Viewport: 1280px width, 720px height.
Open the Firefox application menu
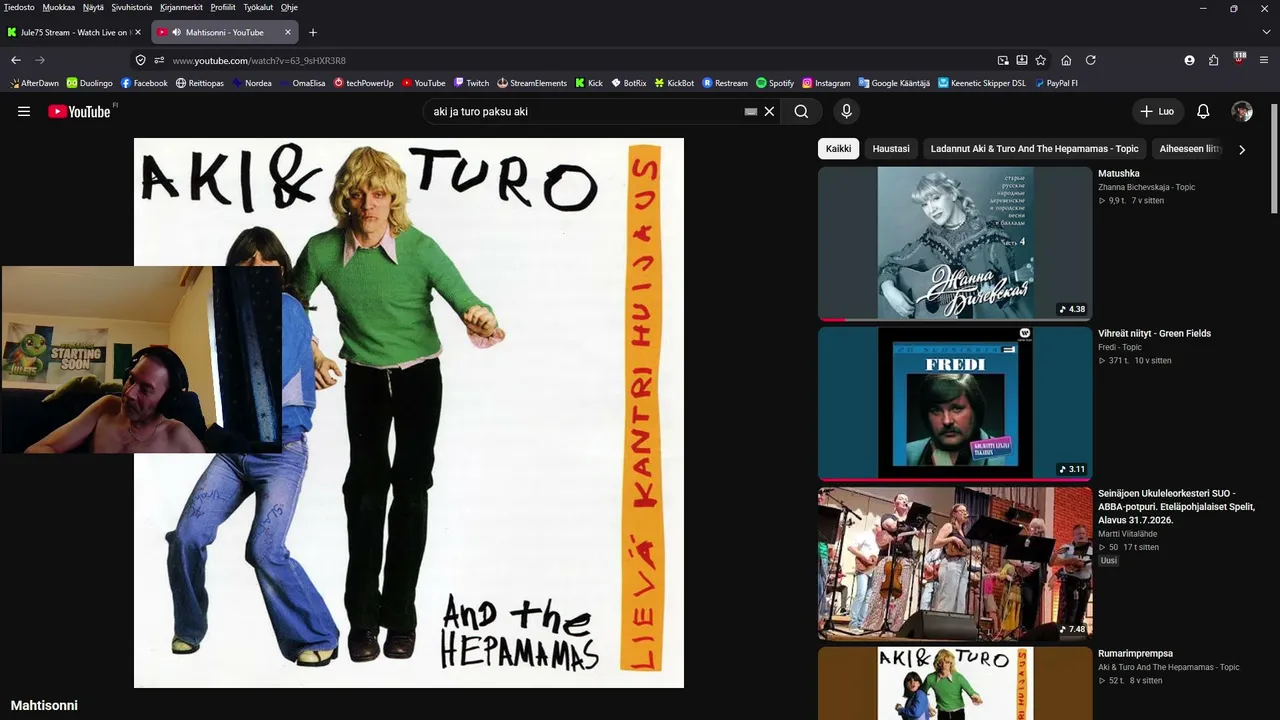1266,60
